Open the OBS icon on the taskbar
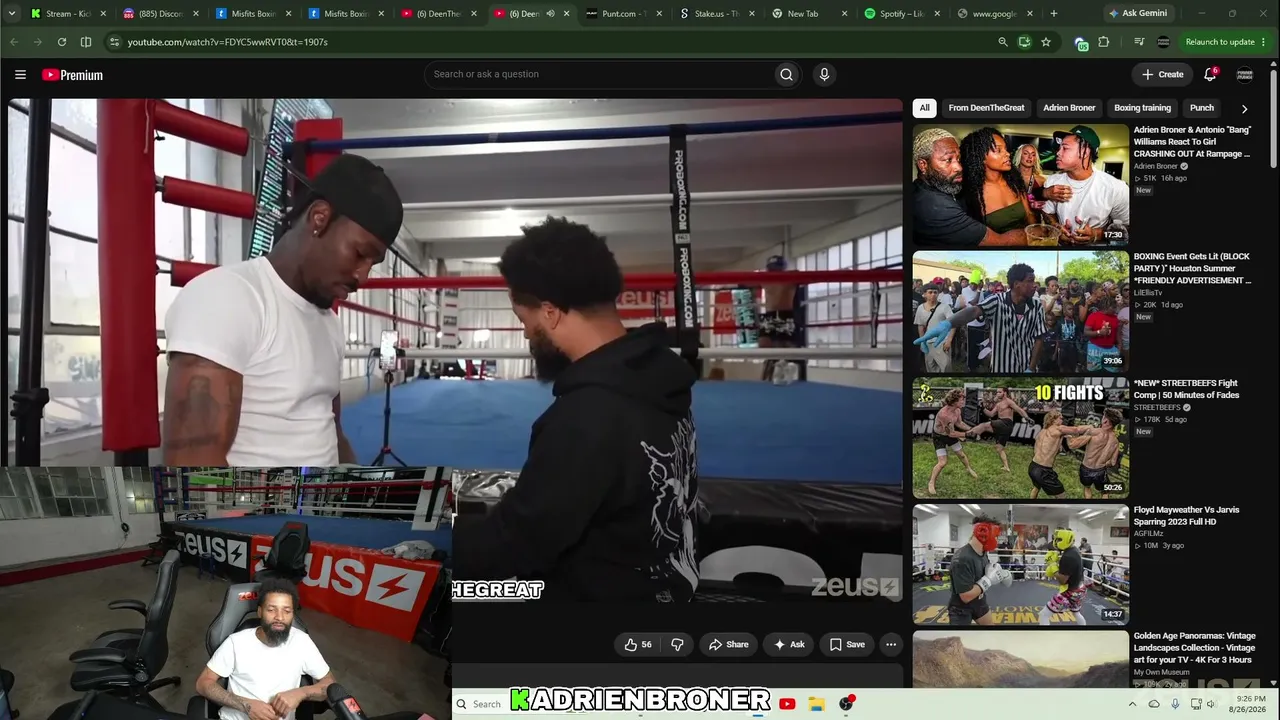1280x720 pixels. (x=846, y=704)
